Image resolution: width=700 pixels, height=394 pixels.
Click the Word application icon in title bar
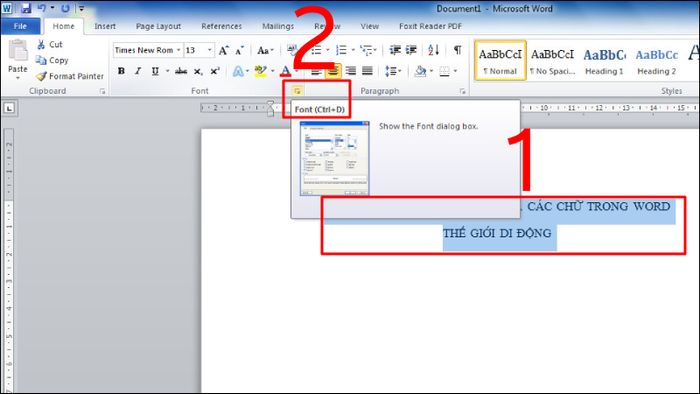point(7,8)
